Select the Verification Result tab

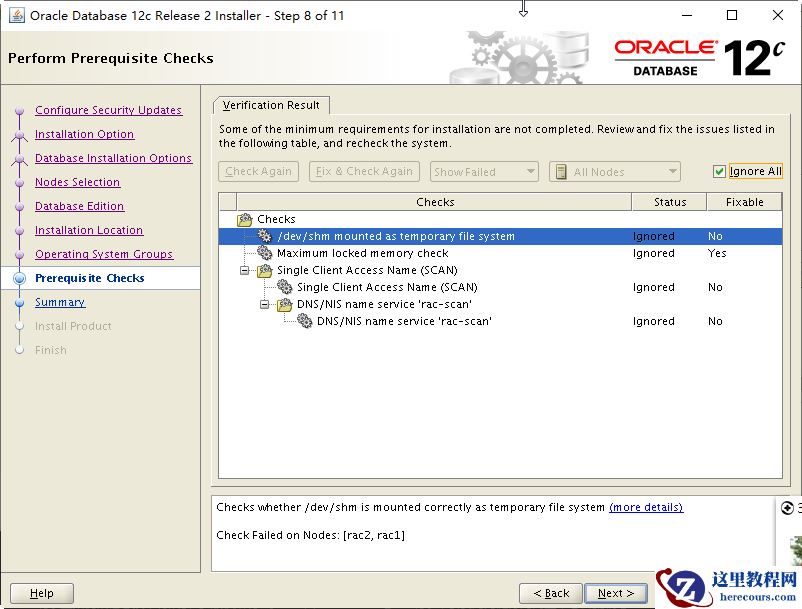tap(271, 105)
